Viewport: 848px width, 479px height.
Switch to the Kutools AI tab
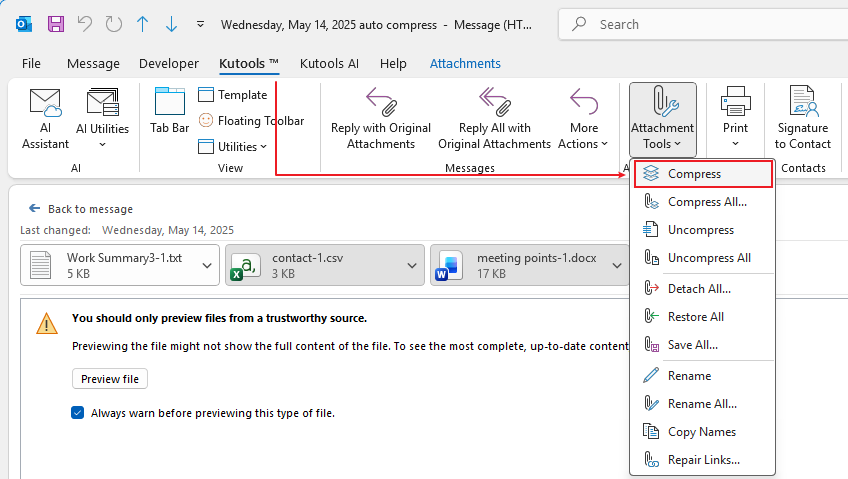[x=329, y=63]
